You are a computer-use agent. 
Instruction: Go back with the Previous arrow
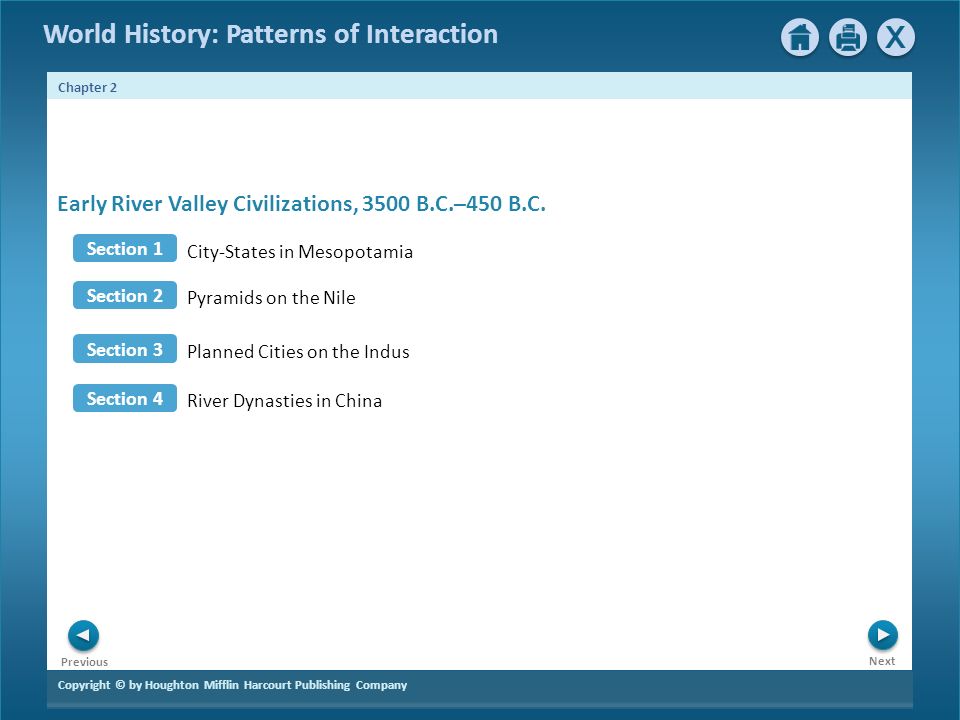tap(83, 635)
